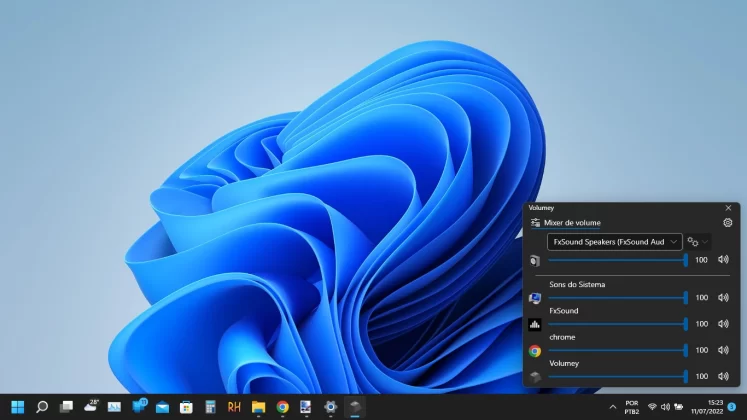The height and width of the screenshot is (420, 747).
Task: Open the notification center badge
Action: [x=732, y=407]
